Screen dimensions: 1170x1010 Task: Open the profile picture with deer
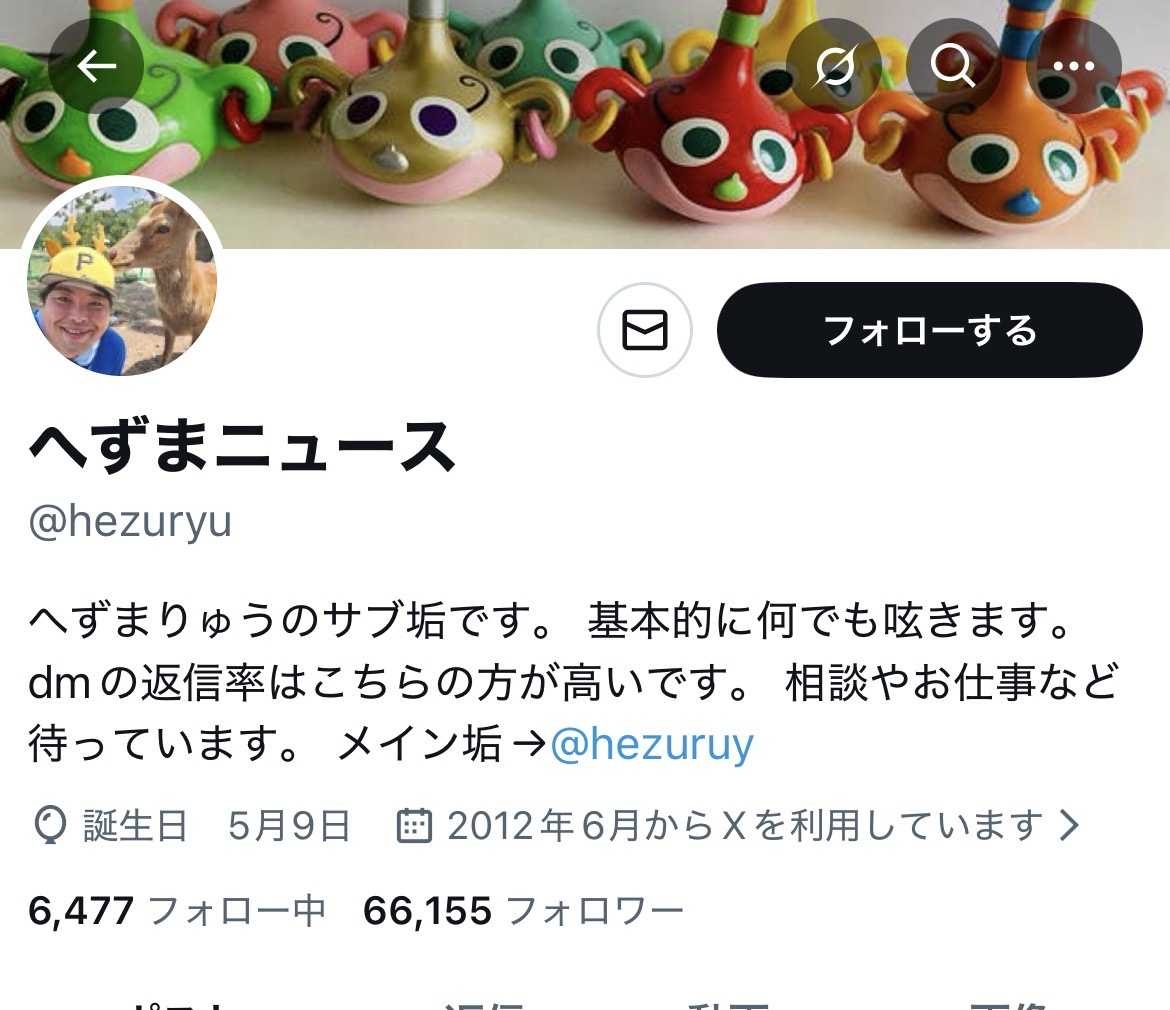point(122,278)
